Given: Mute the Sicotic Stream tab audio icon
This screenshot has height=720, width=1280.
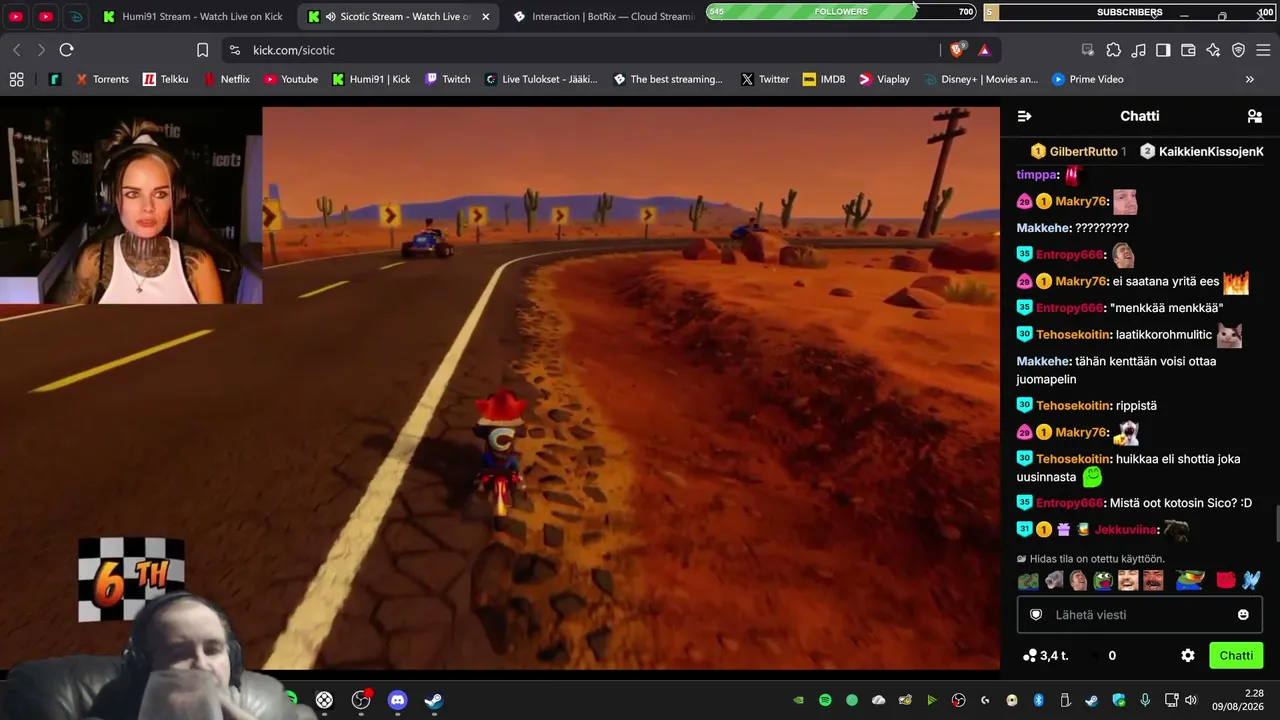Looking at the screenshot, I should click(330, 17).
